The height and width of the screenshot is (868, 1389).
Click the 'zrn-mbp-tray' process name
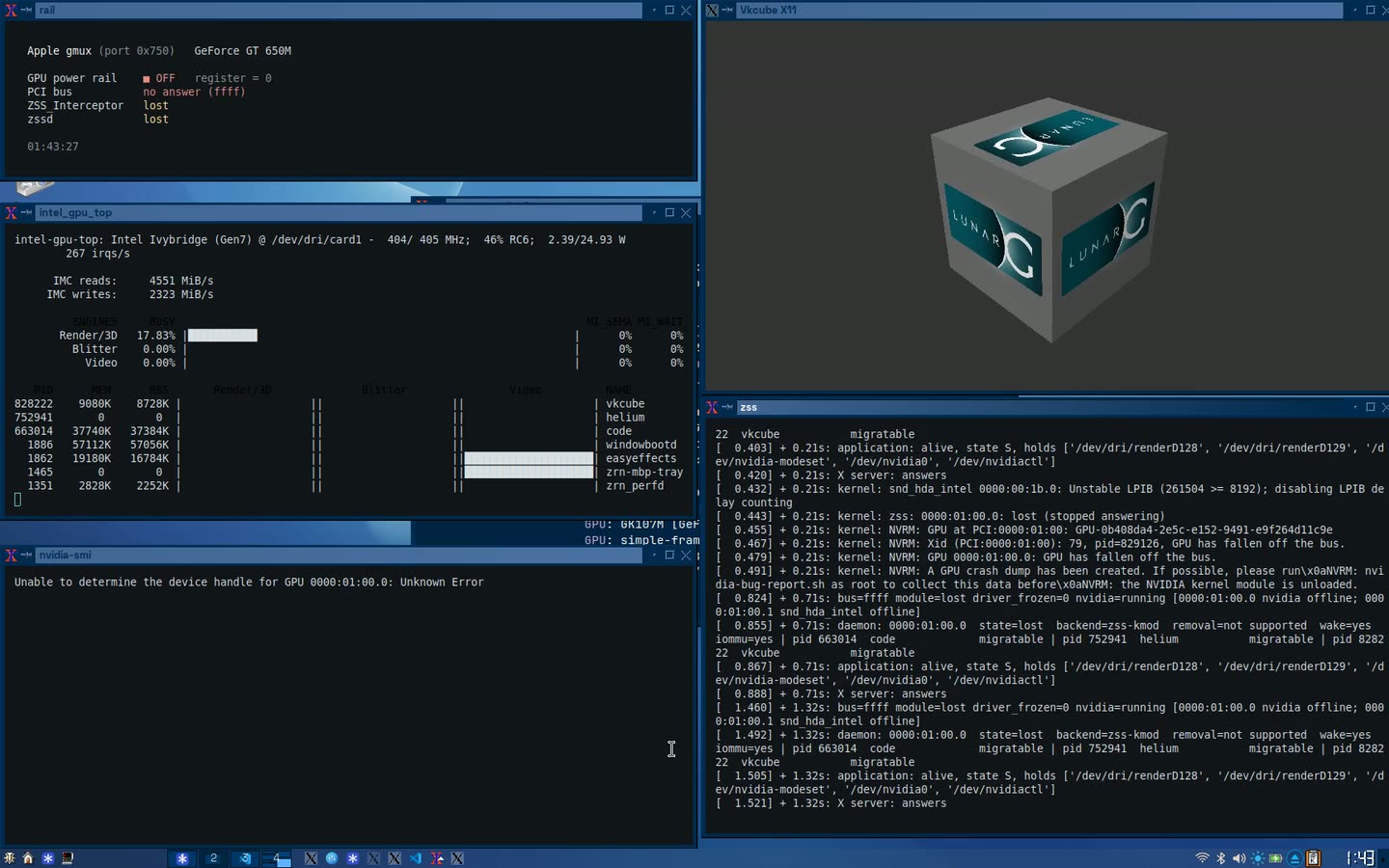[644, 473]
